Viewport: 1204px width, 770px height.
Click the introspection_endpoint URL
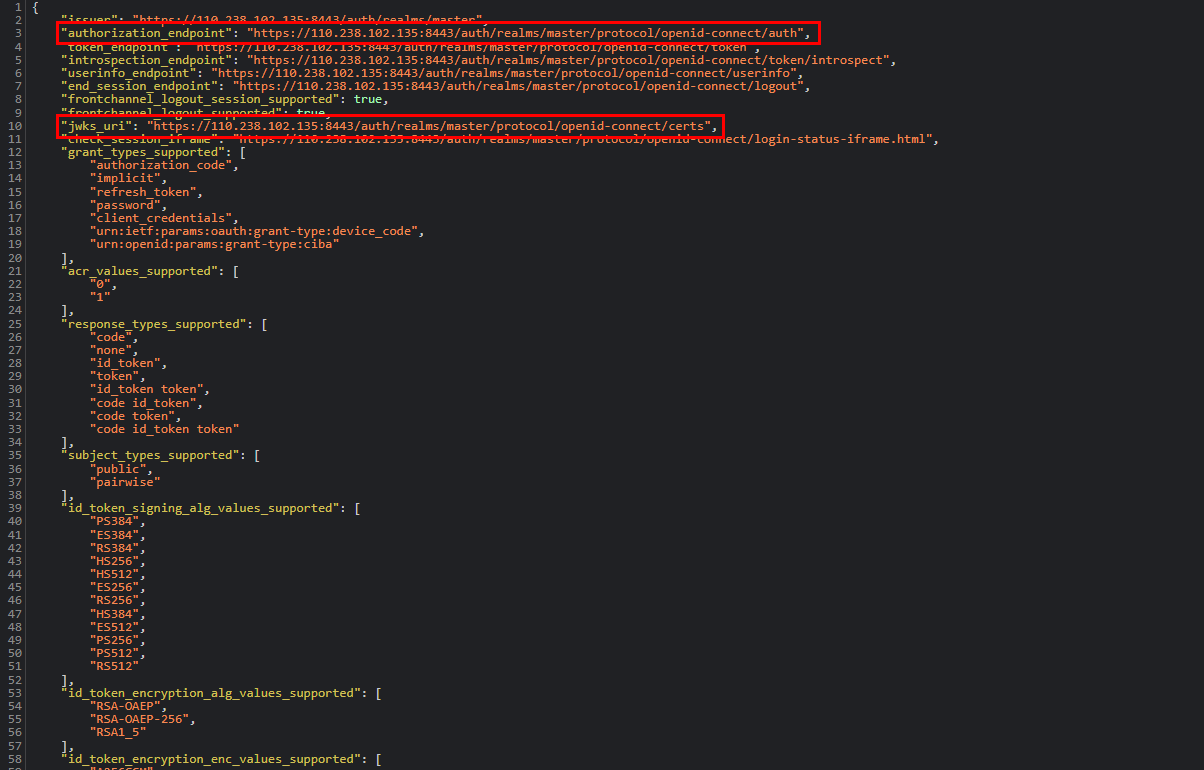coord(570,60)
